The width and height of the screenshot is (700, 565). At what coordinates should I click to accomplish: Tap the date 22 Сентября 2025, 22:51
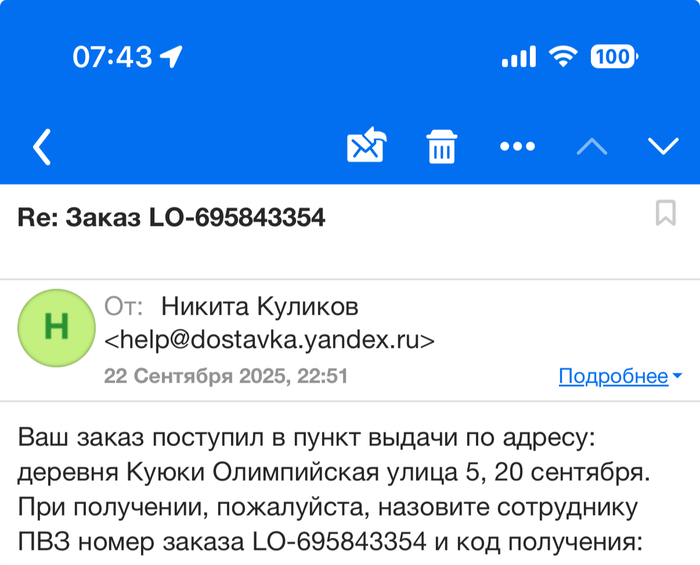(x=226, y=376)
